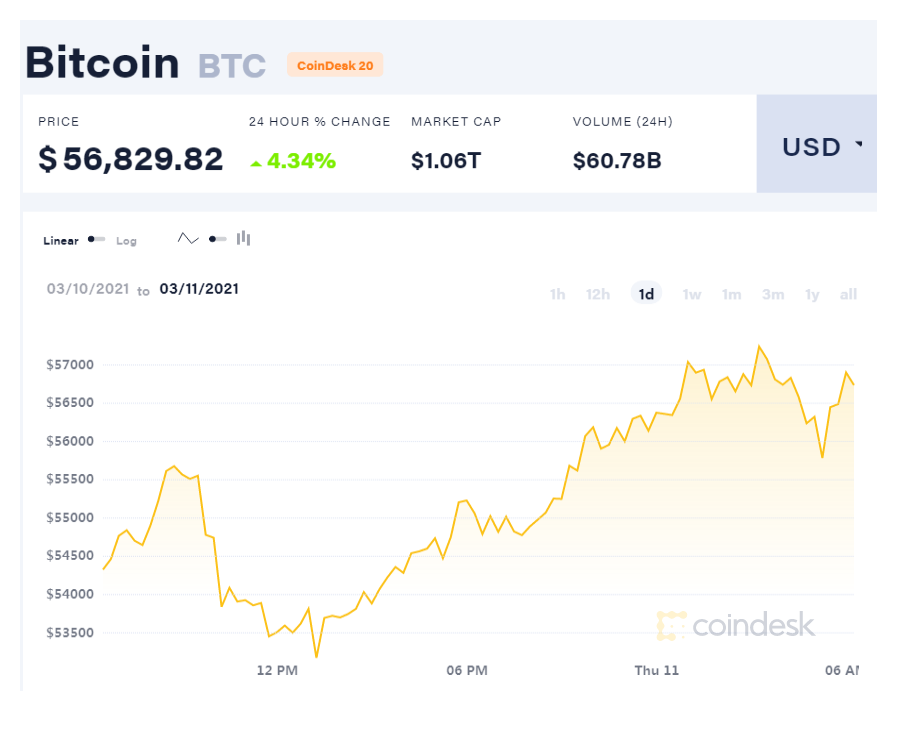Click the CoinDesk 20 badge
897x751 pixels.
[x=335, y=65]
